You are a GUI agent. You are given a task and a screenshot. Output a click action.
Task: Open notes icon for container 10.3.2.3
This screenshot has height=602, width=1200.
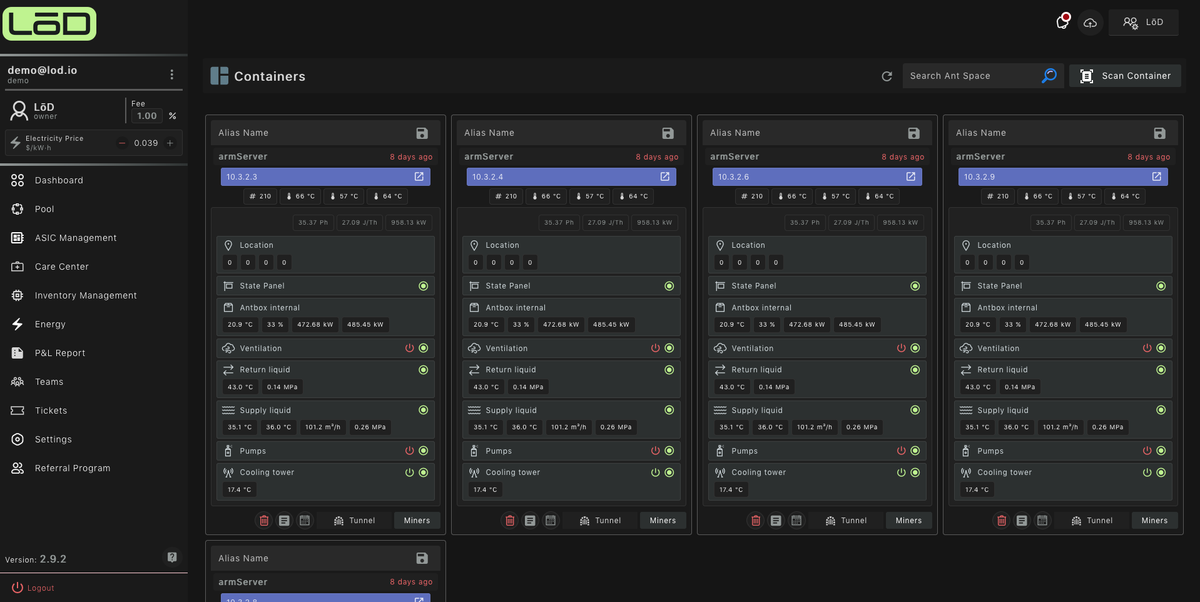tap(284, 520)
